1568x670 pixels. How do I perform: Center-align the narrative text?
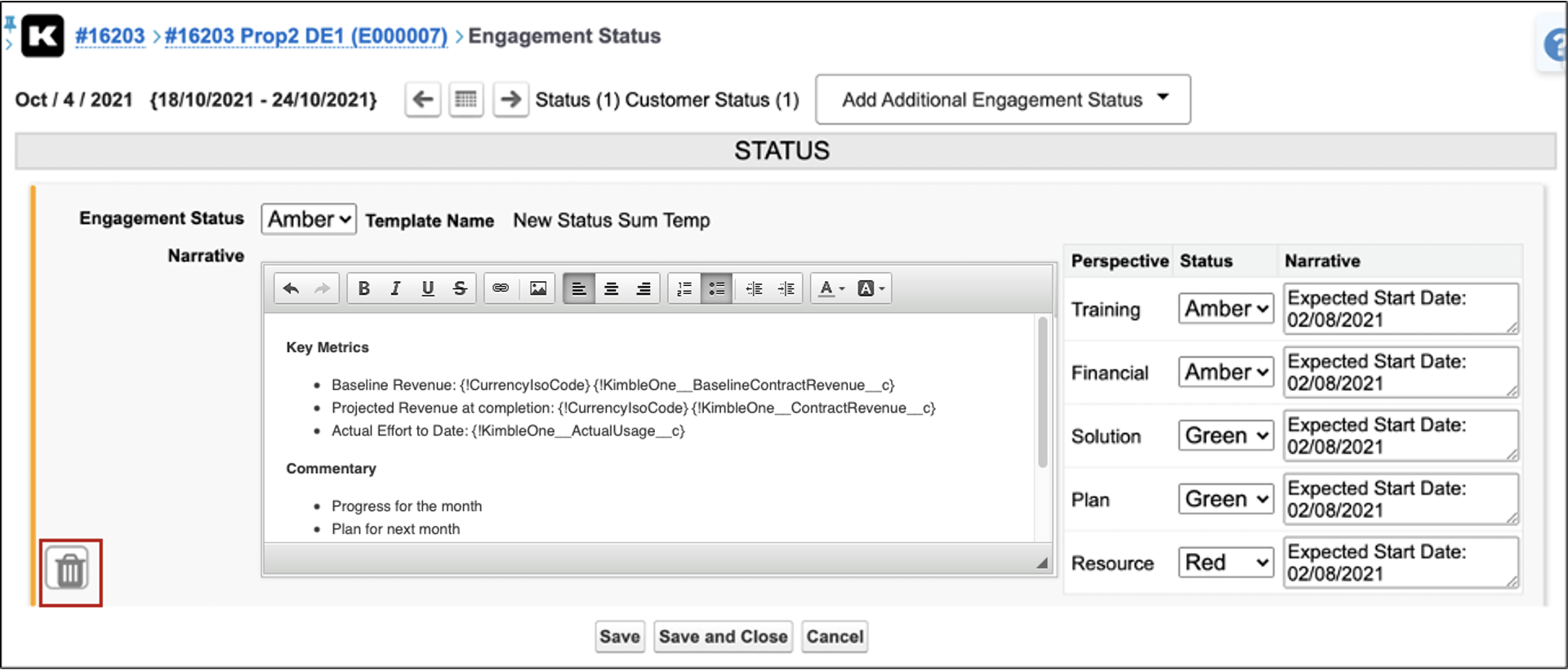pos(611,288)
